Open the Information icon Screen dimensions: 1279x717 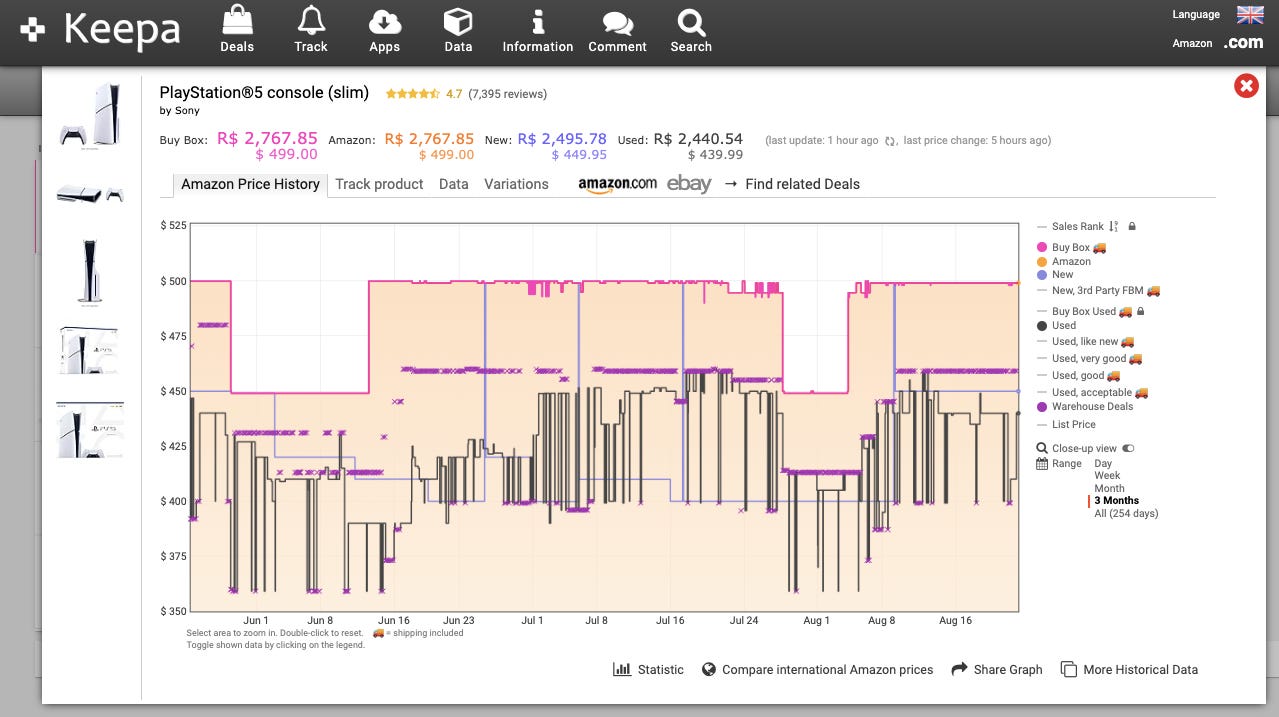pos(538,21)
